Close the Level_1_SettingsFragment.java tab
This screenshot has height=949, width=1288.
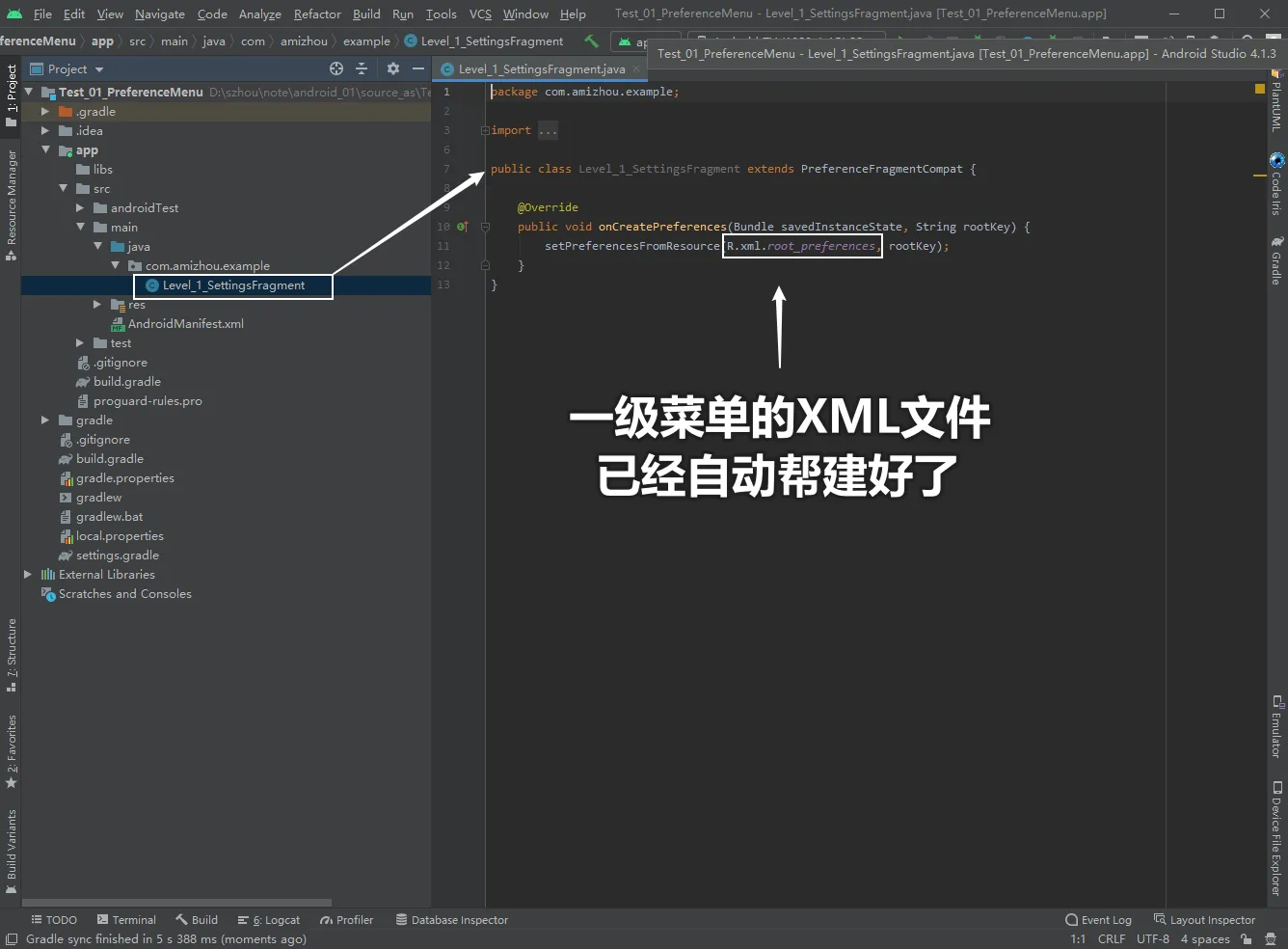coord(636,68)
